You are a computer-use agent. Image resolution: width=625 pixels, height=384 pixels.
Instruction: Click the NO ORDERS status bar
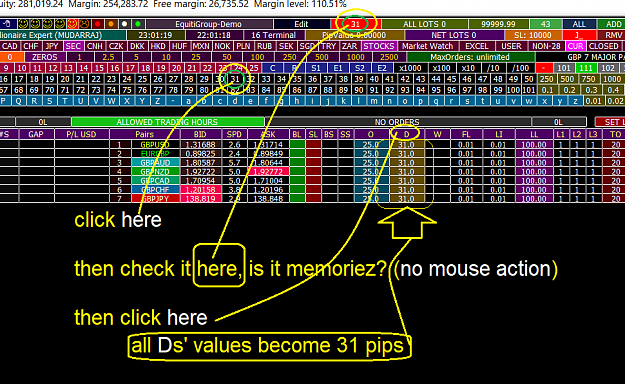[x=397, y=122]
